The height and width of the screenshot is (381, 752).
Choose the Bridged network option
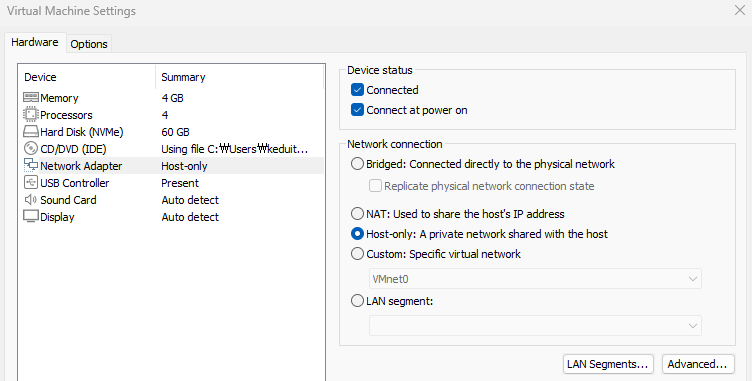pyautogui.click(x=357, y=164)
